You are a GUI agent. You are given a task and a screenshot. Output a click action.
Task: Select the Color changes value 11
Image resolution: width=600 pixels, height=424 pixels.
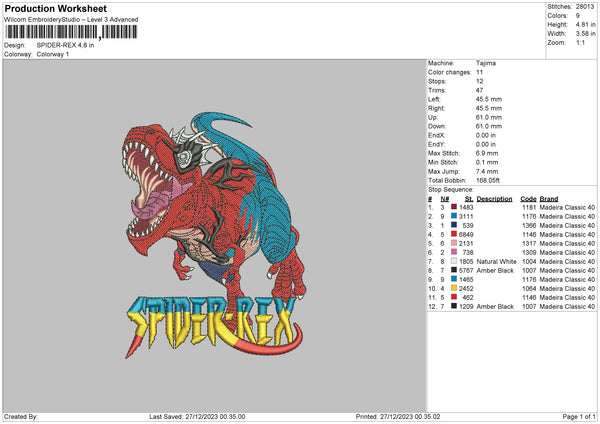[479, 72]
